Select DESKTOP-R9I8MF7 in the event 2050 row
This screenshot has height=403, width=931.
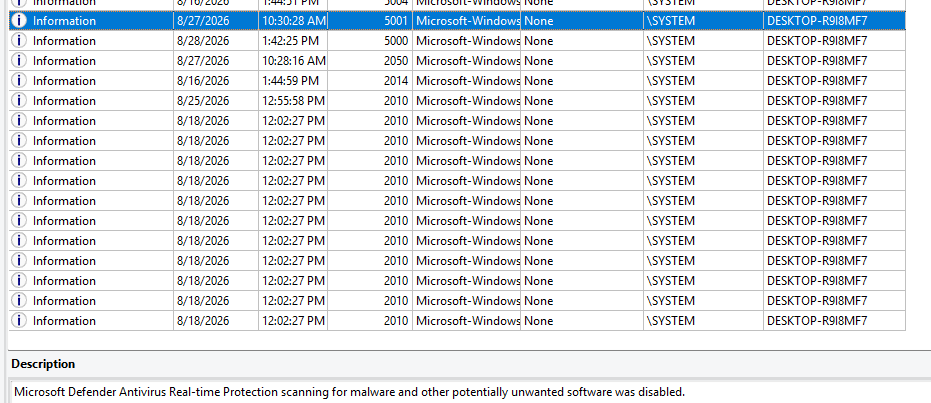(x=817, y=61)
